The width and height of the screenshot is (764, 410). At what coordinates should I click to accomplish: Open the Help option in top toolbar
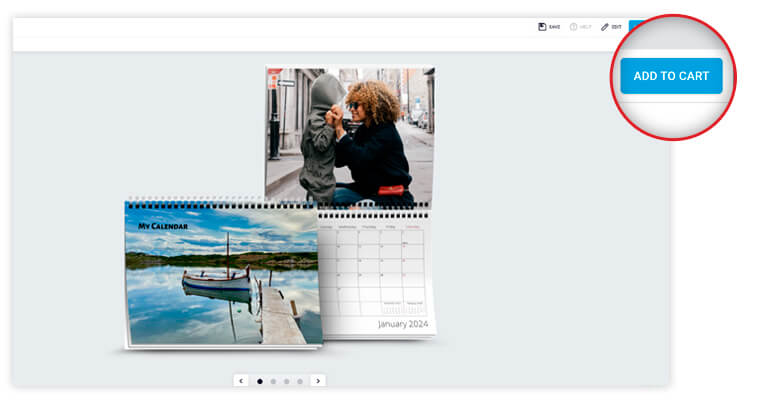[580, 27]
